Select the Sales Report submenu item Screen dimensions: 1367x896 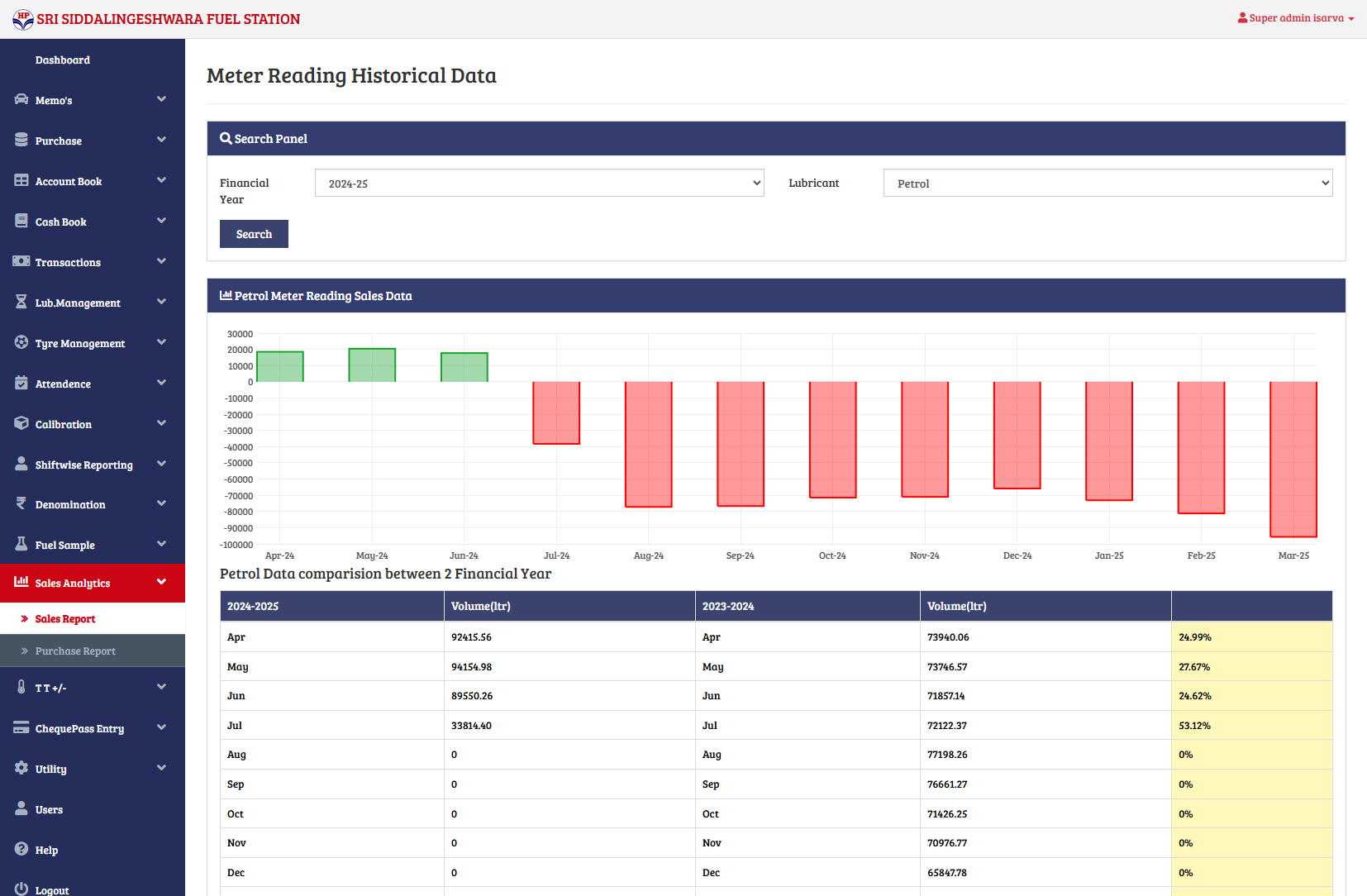click(65, 619)
